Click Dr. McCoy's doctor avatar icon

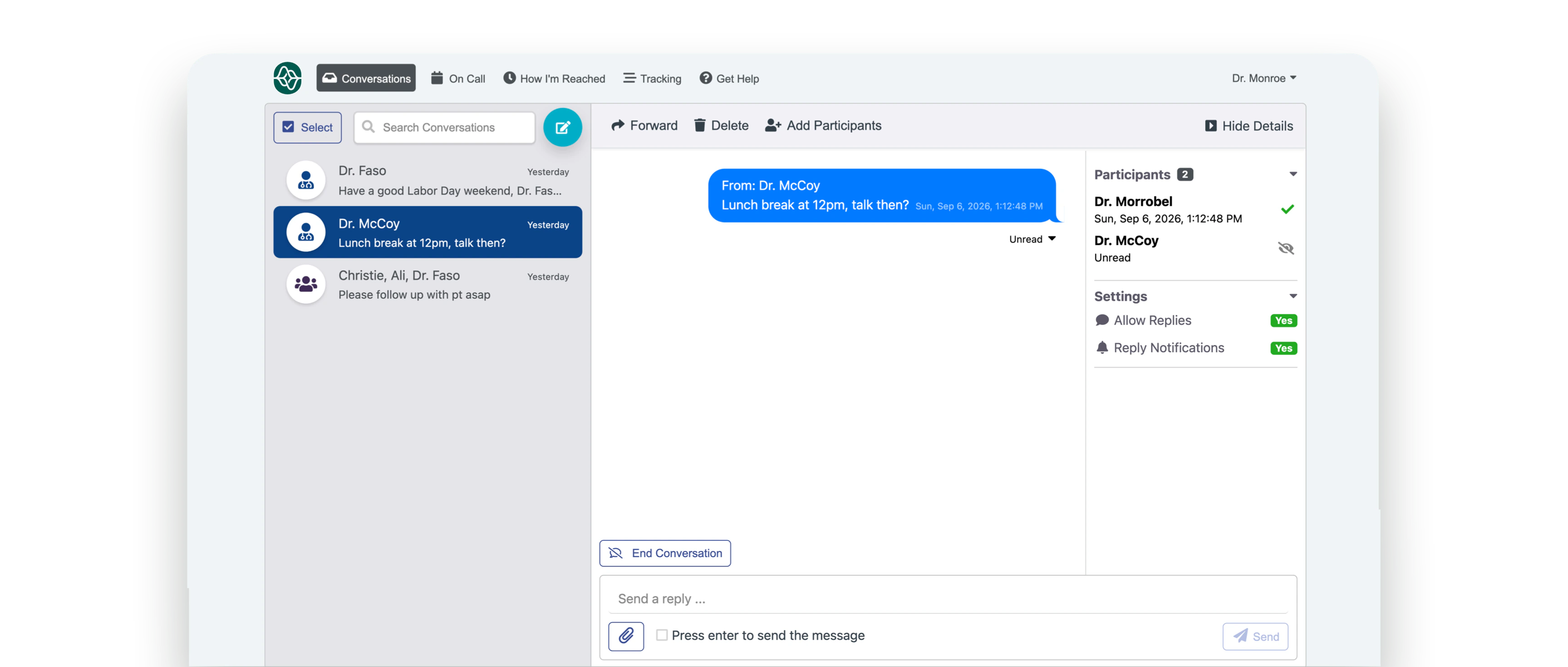[305, 232]
